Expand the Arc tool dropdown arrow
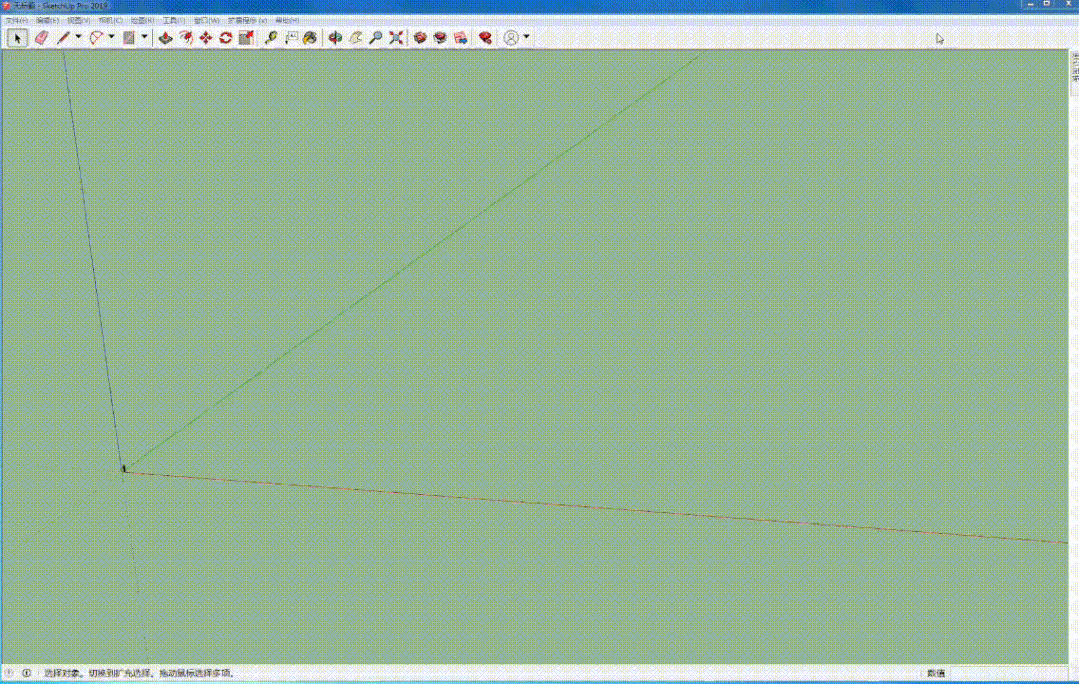This screenshot has width=1079, height=684. [111, 37]
